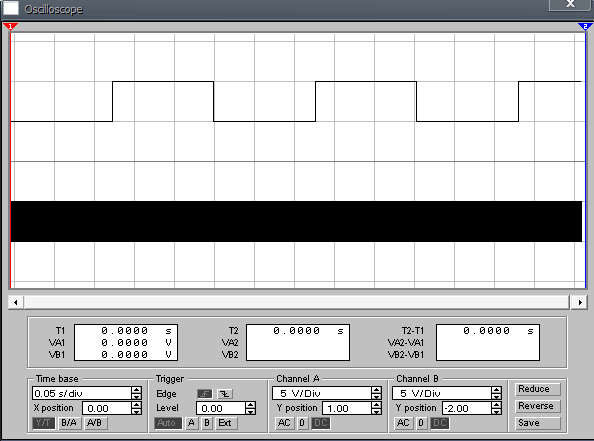Decrease Channel B Y position
The image size is (594, 441).
[x=496, y=411]
